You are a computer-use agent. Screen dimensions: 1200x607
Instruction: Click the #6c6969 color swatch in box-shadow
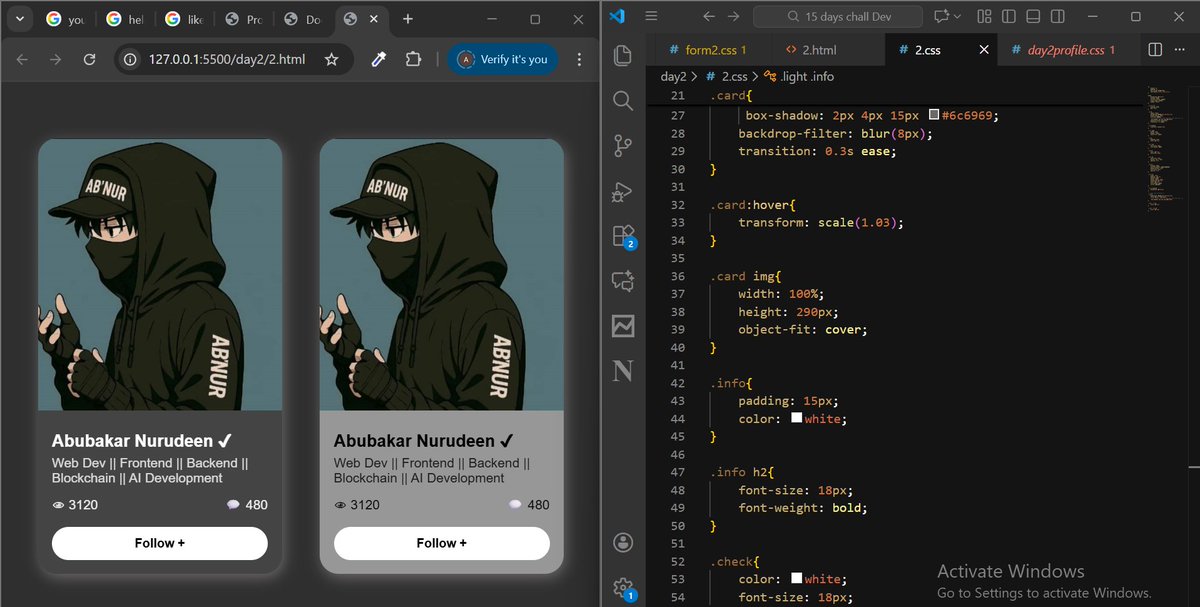point(934,115)
